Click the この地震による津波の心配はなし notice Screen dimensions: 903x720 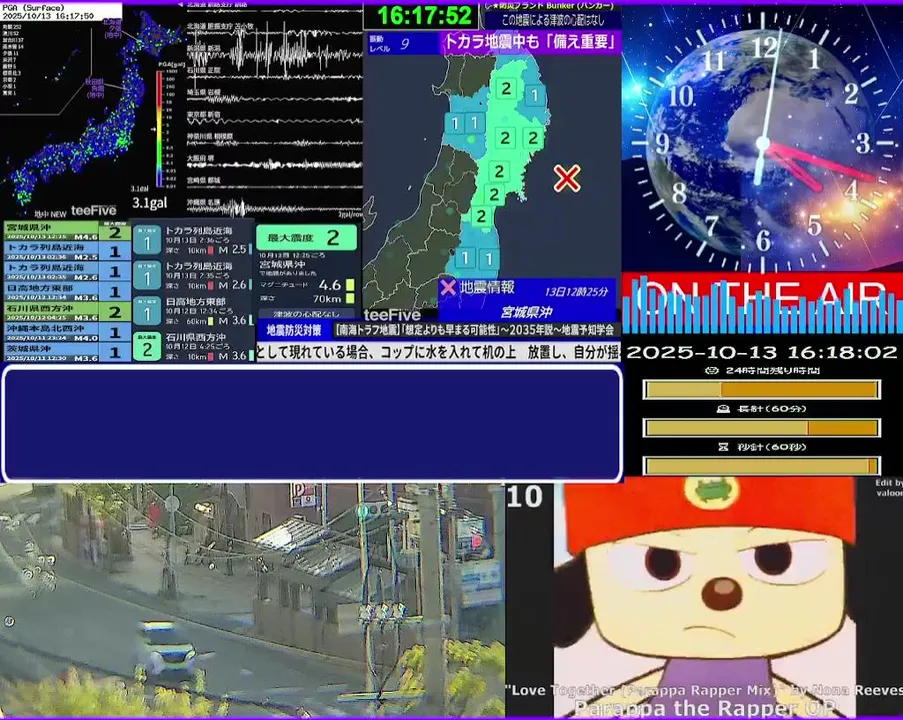pos(553,20)
